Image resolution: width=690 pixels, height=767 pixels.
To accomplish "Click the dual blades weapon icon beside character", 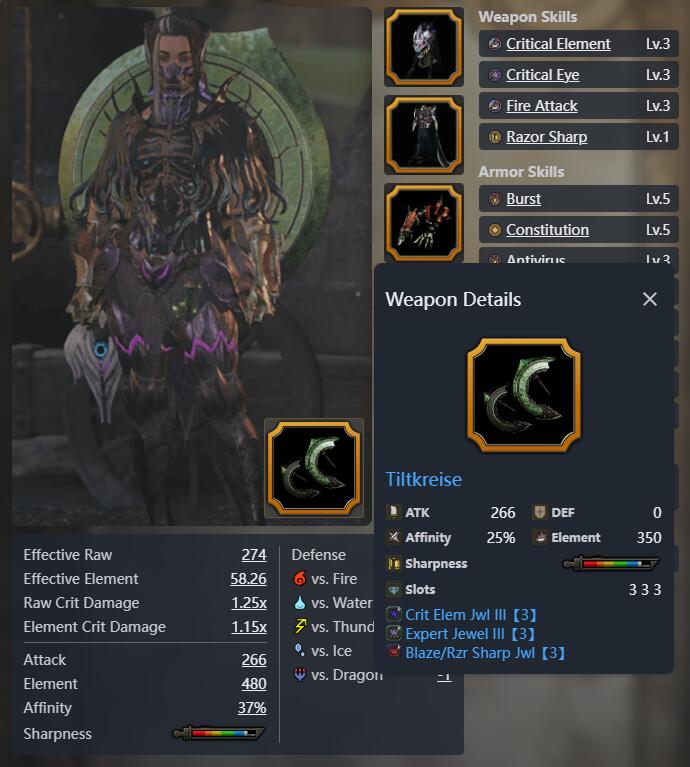I will click(x=314, y=468).
